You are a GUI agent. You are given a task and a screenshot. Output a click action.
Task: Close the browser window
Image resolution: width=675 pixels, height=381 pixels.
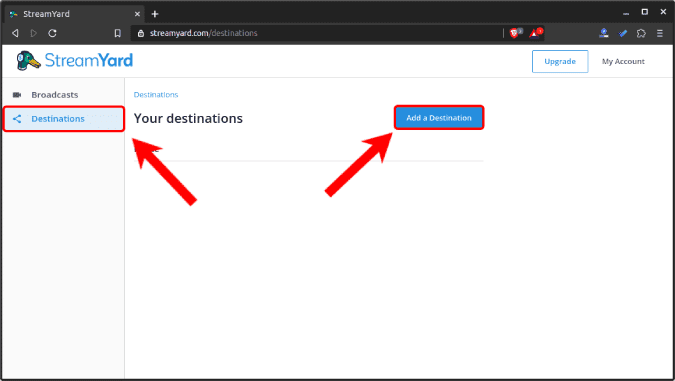coord(663,12)
